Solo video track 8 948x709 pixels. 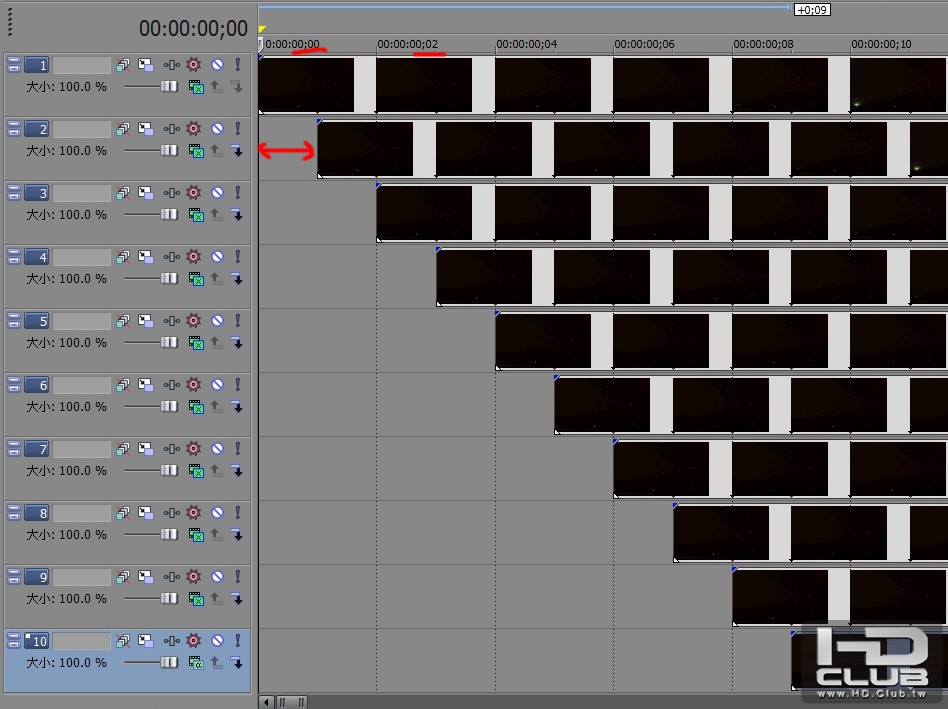point(238,513)
